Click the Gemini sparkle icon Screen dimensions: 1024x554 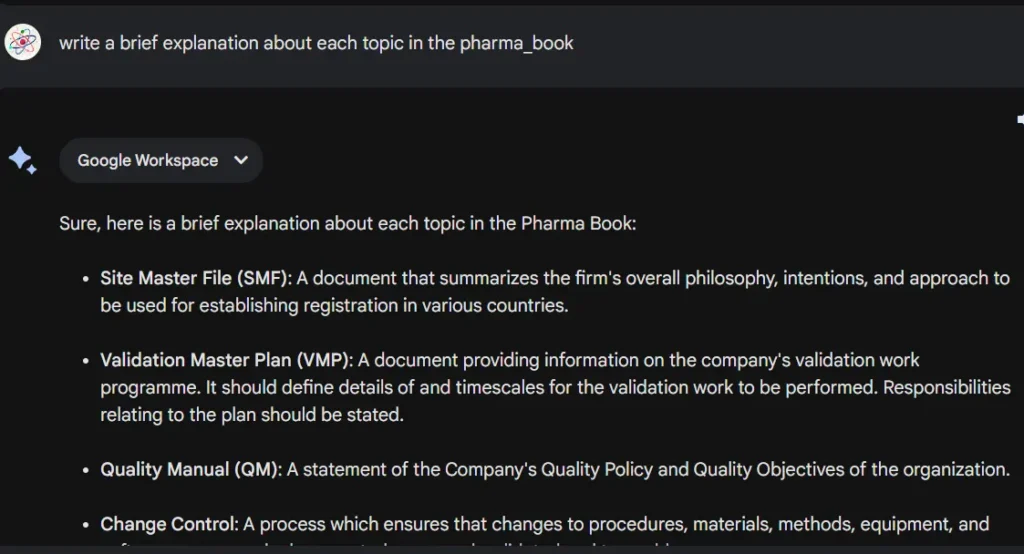tap(23, 160)
